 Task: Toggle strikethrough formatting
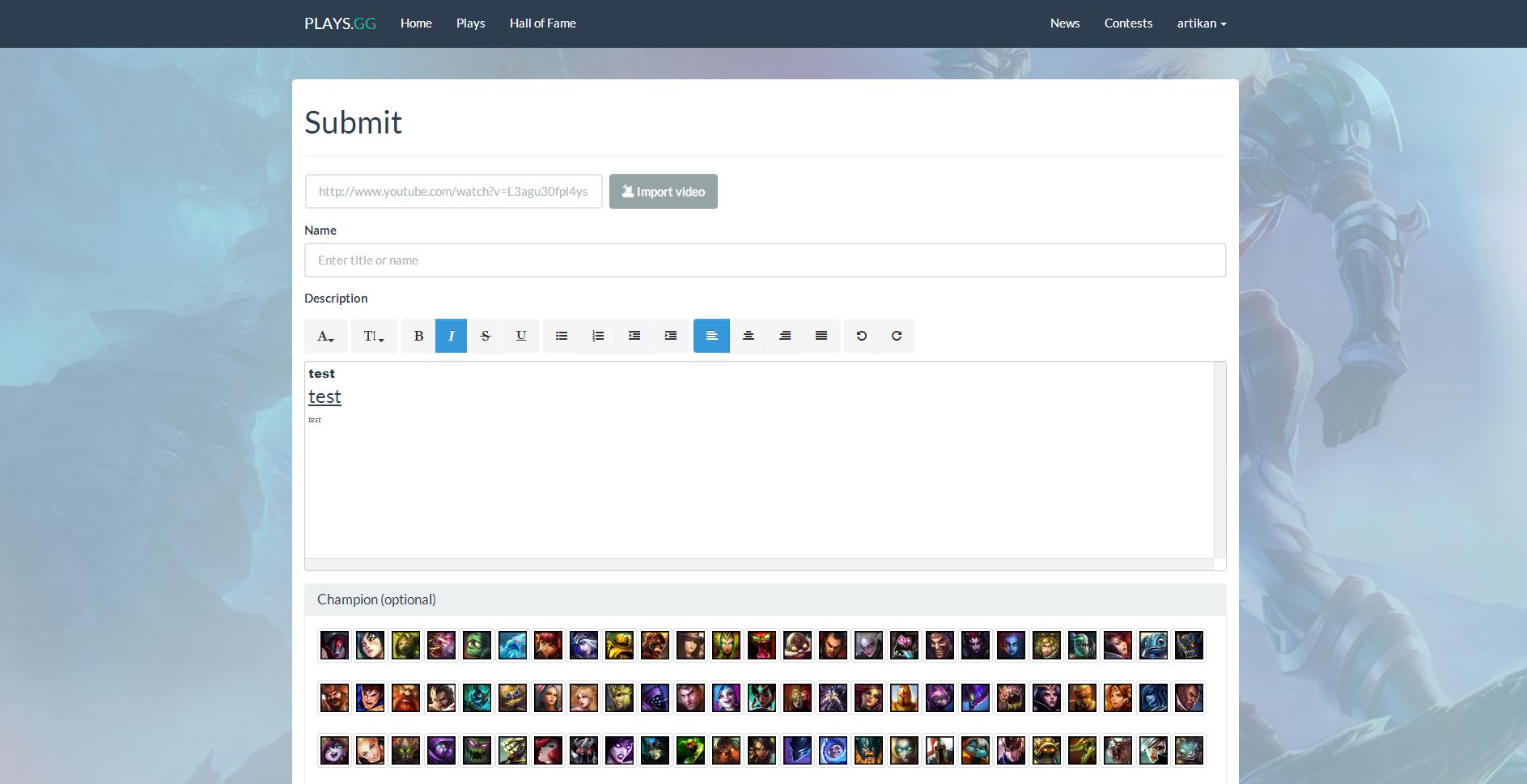point(486,336)
